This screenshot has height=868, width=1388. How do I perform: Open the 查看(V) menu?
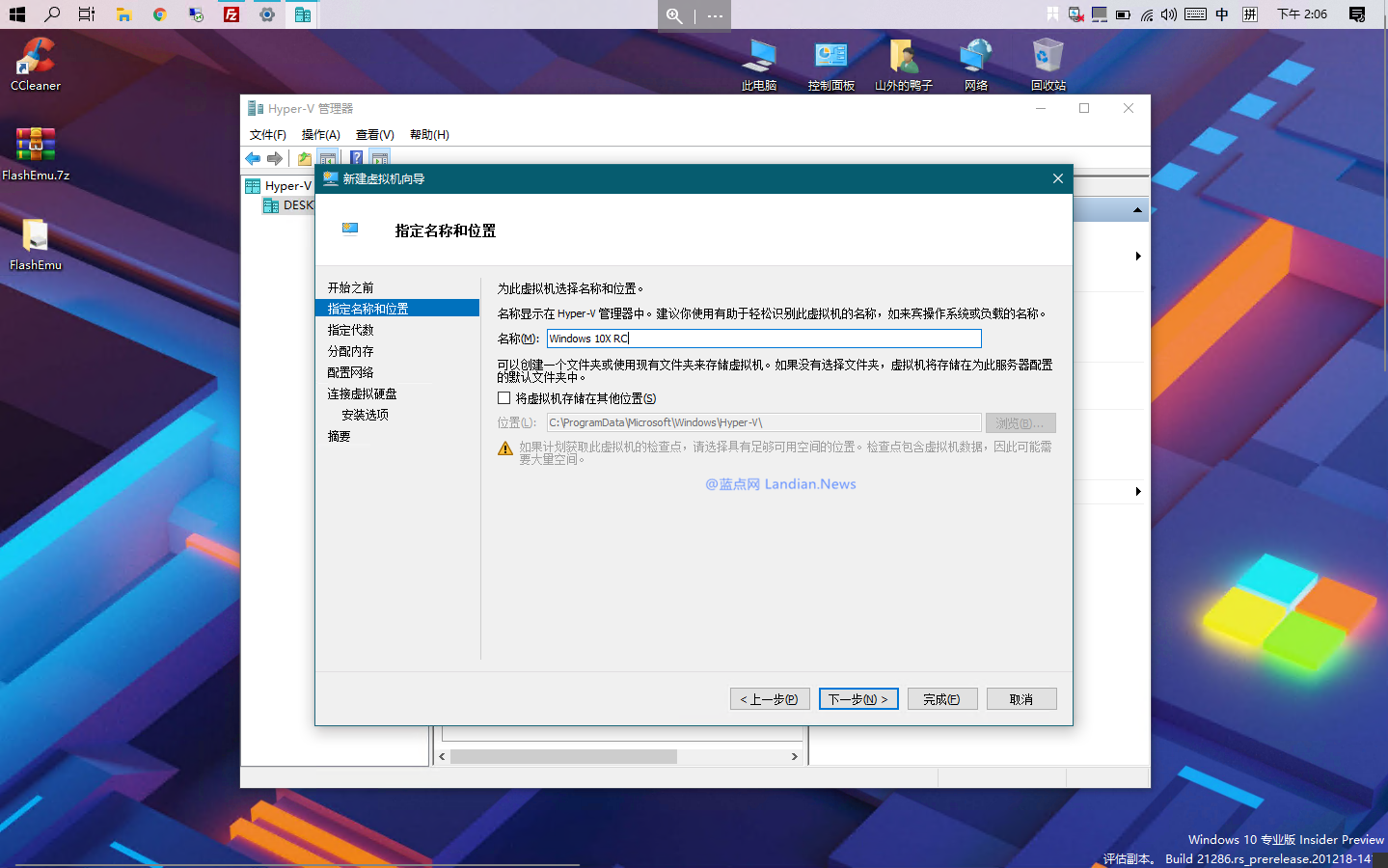click(375, 135)
